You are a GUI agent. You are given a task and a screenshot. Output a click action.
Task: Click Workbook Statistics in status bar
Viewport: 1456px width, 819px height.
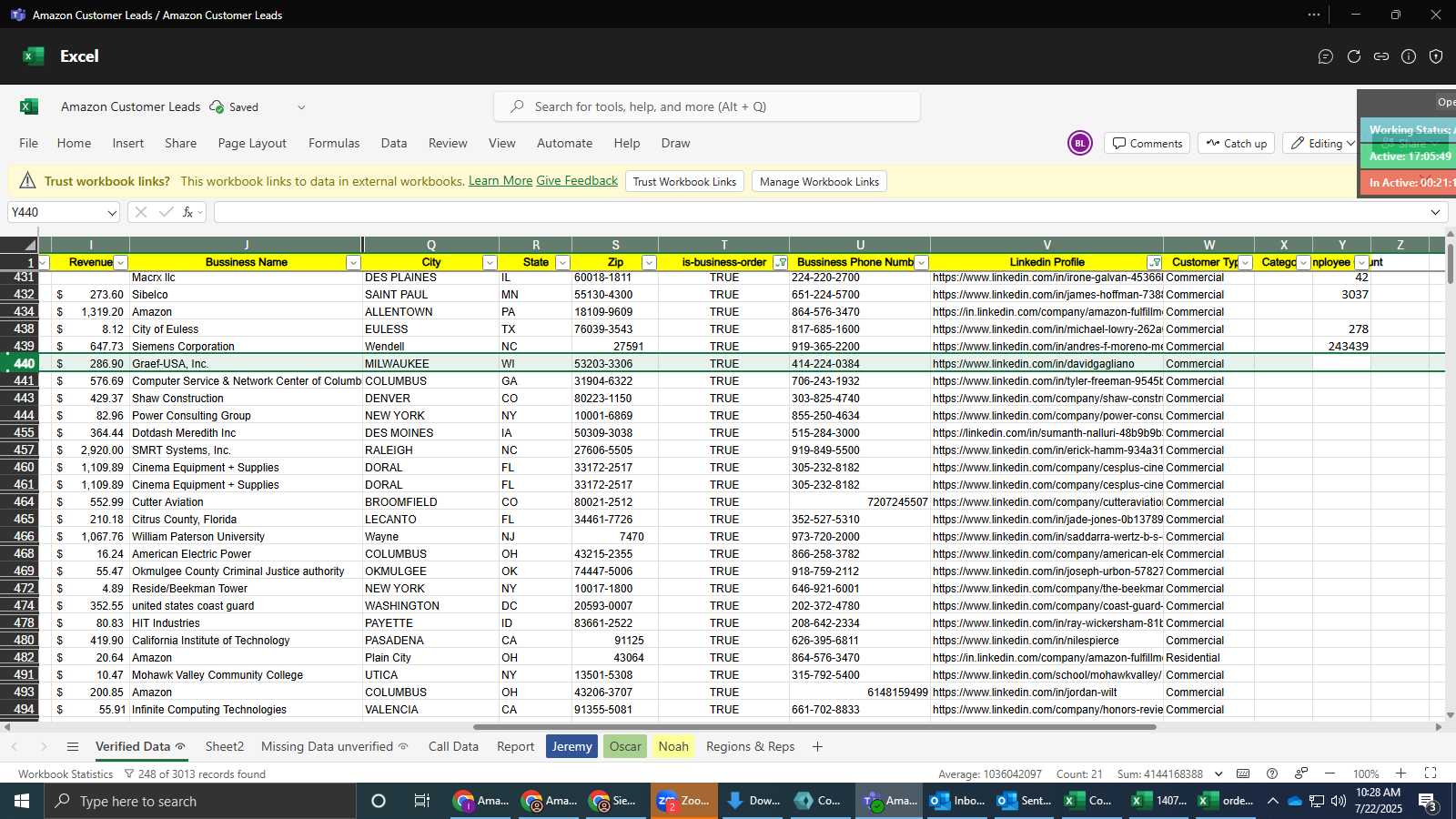click(x=66, y=774)
